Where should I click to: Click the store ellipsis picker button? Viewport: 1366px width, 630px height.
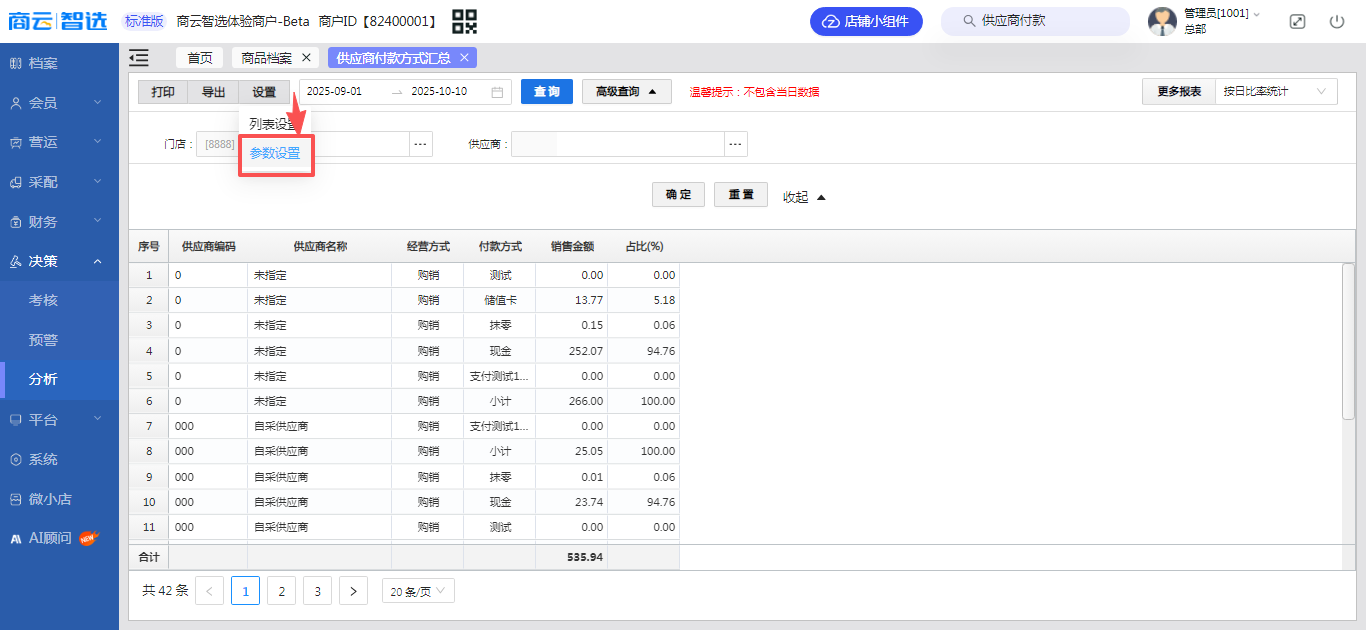(421, 144)
